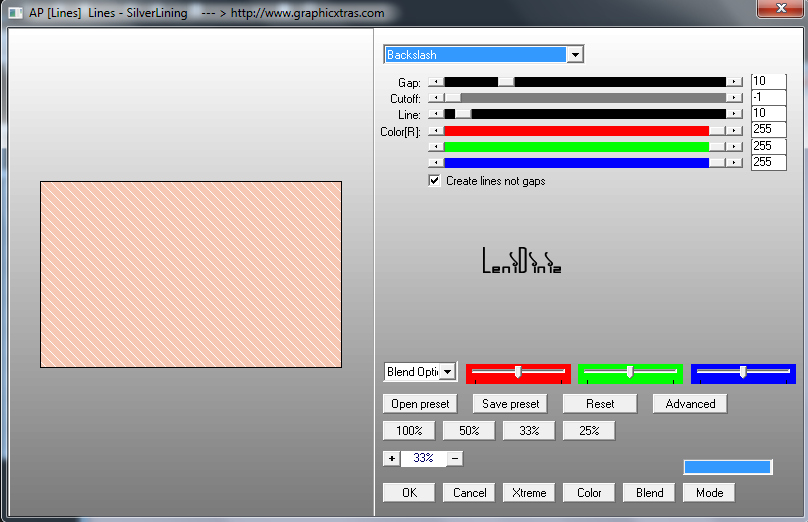Click the Color button
This screenshot has width=808, height=522.
pyautogui.click(x=589, y=493)
